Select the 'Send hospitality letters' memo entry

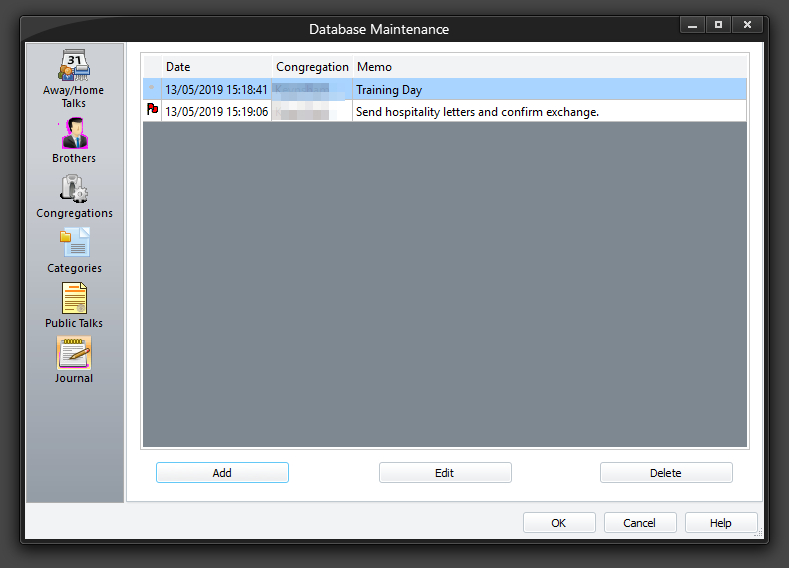[549, 111]
